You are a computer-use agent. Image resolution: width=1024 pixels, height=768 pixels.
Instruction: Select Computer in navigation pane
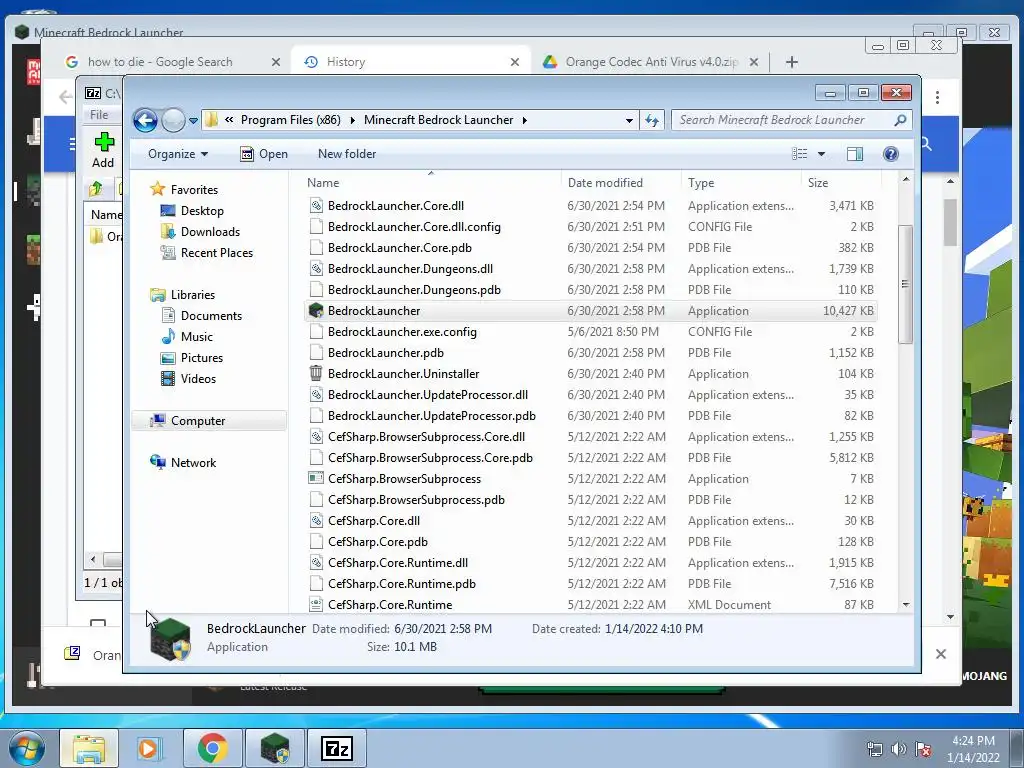pos(198,421)
